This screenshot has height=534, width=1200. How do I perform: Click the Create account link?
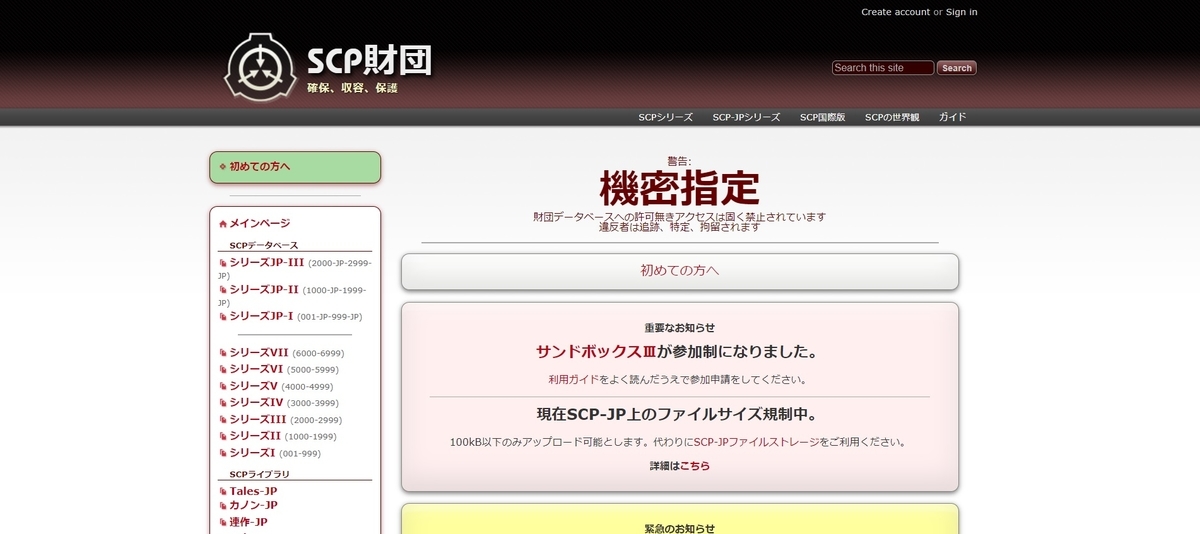coord(896,12)
